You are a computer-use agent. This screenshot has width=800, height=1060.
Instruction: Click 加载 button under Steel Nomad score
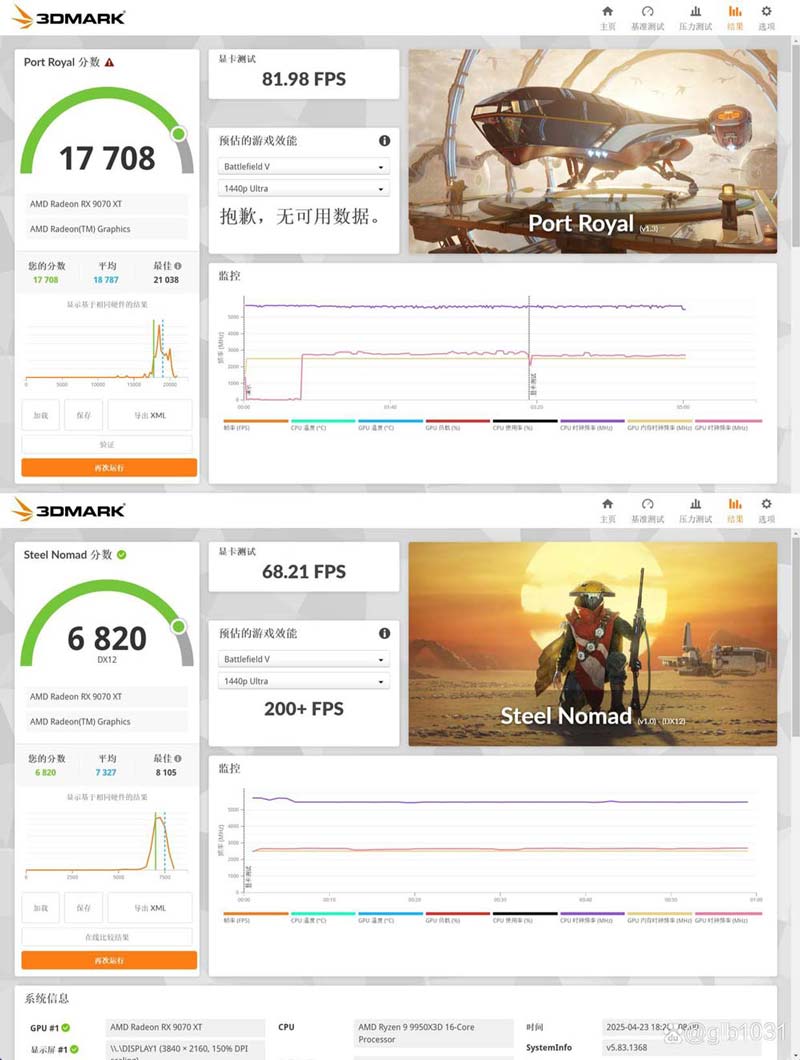(41, 908)
